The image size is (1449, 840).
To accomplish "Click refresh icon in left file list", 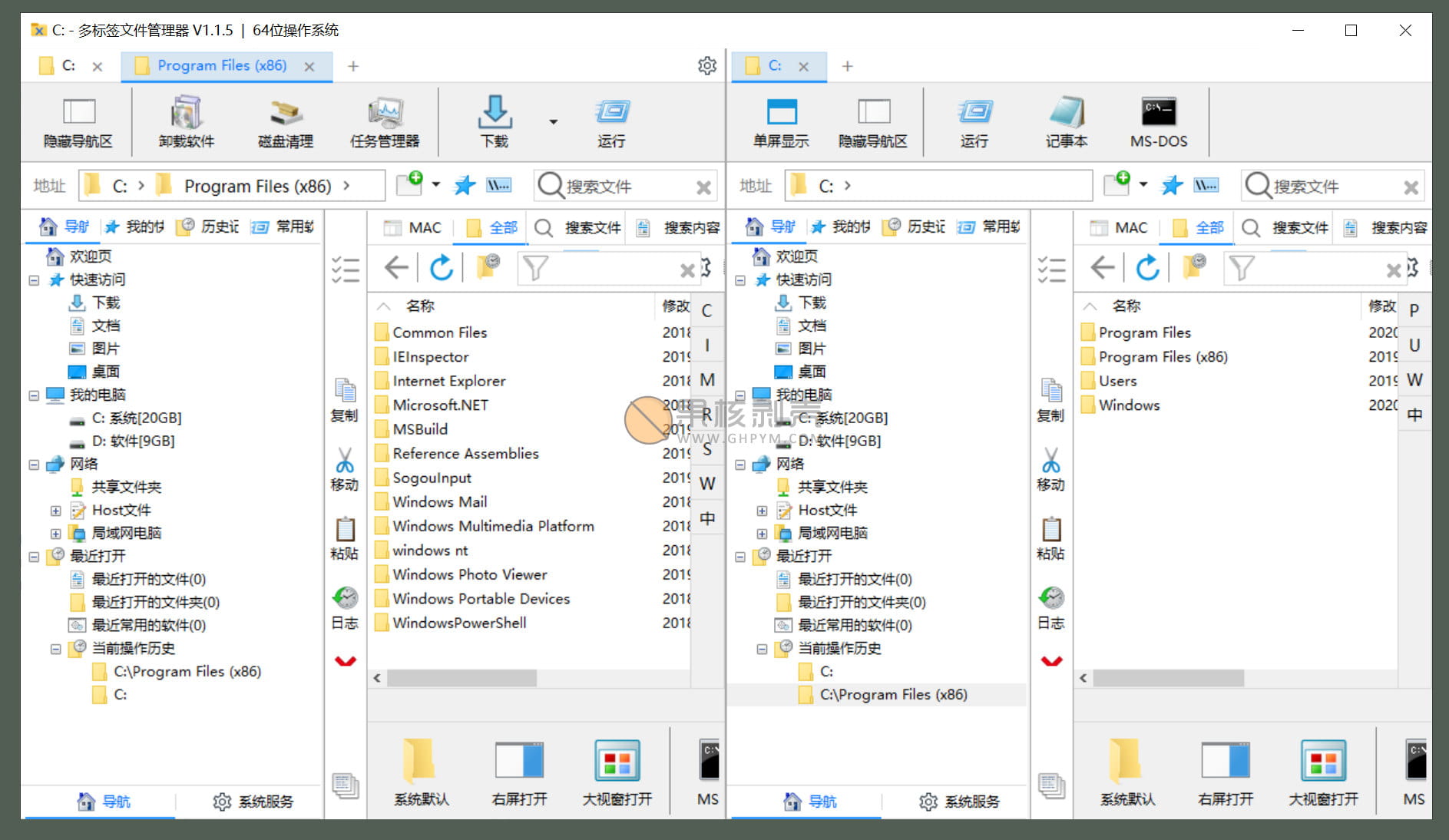I will tap(442, 268).
